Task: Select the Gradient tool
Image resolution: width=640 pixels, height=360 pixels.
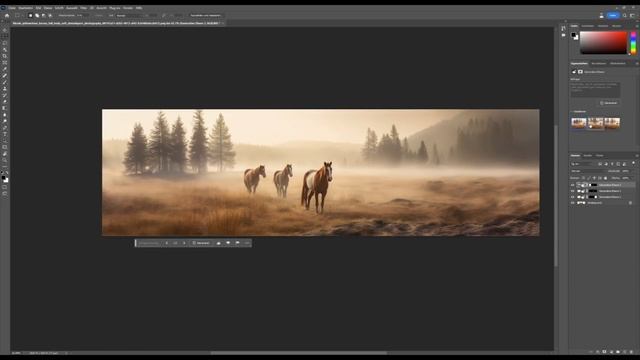Action: coord(5,109)
